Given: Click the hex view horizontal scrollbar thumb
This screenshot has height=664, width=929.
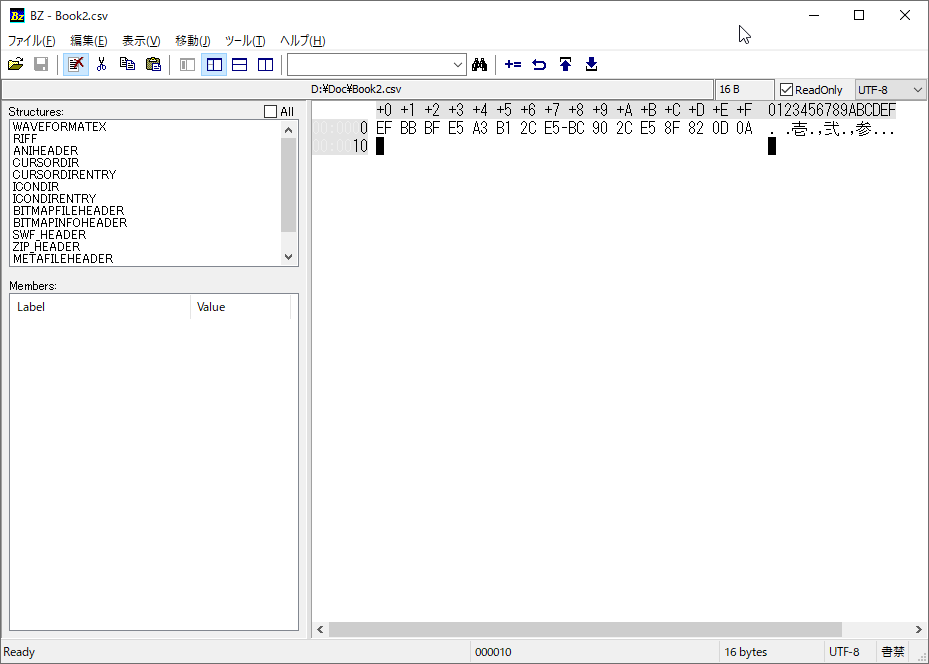Looking at the screenshot, I should click(x=585, y=629).
